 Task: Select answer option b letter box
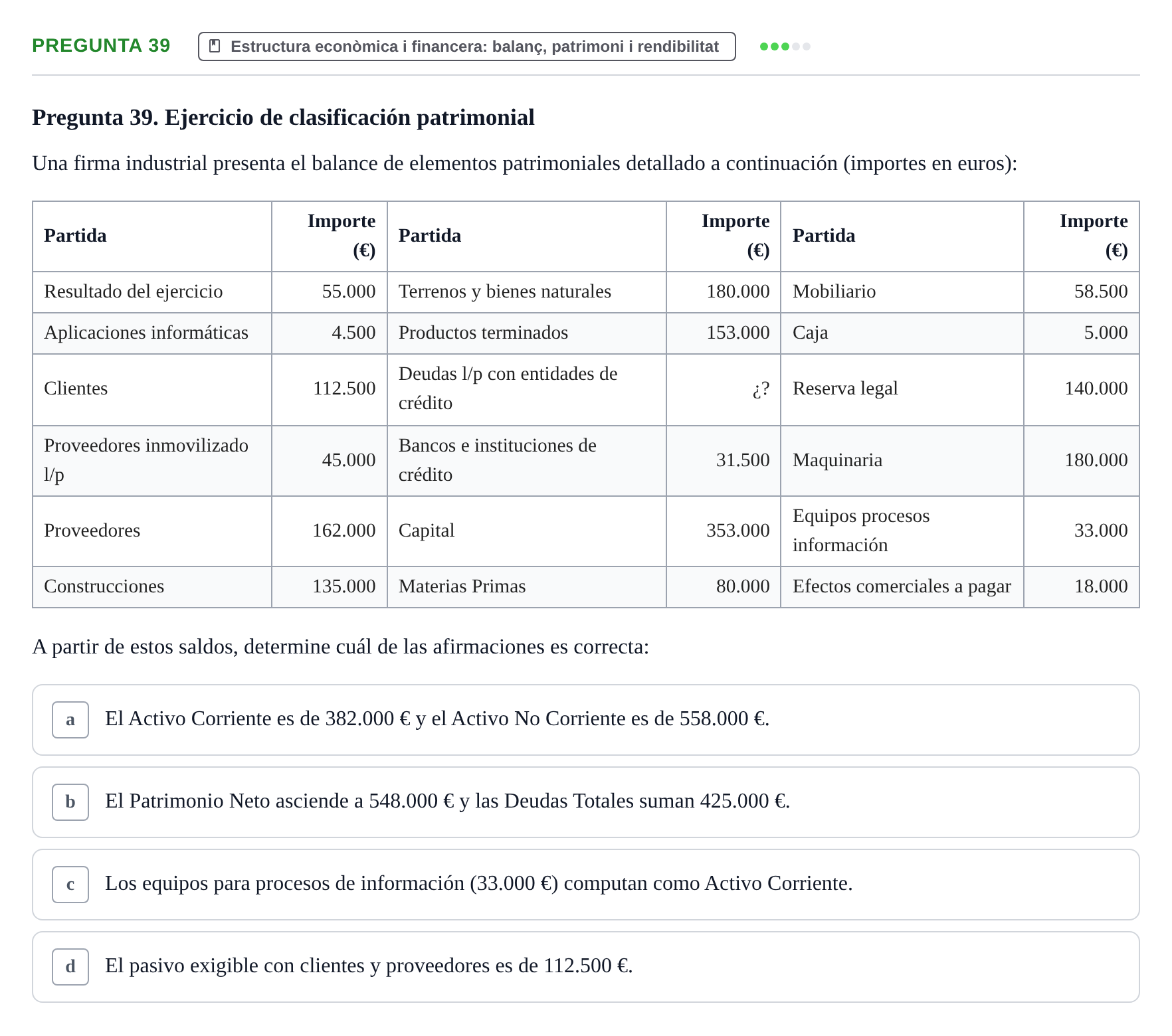coord(70,802)
